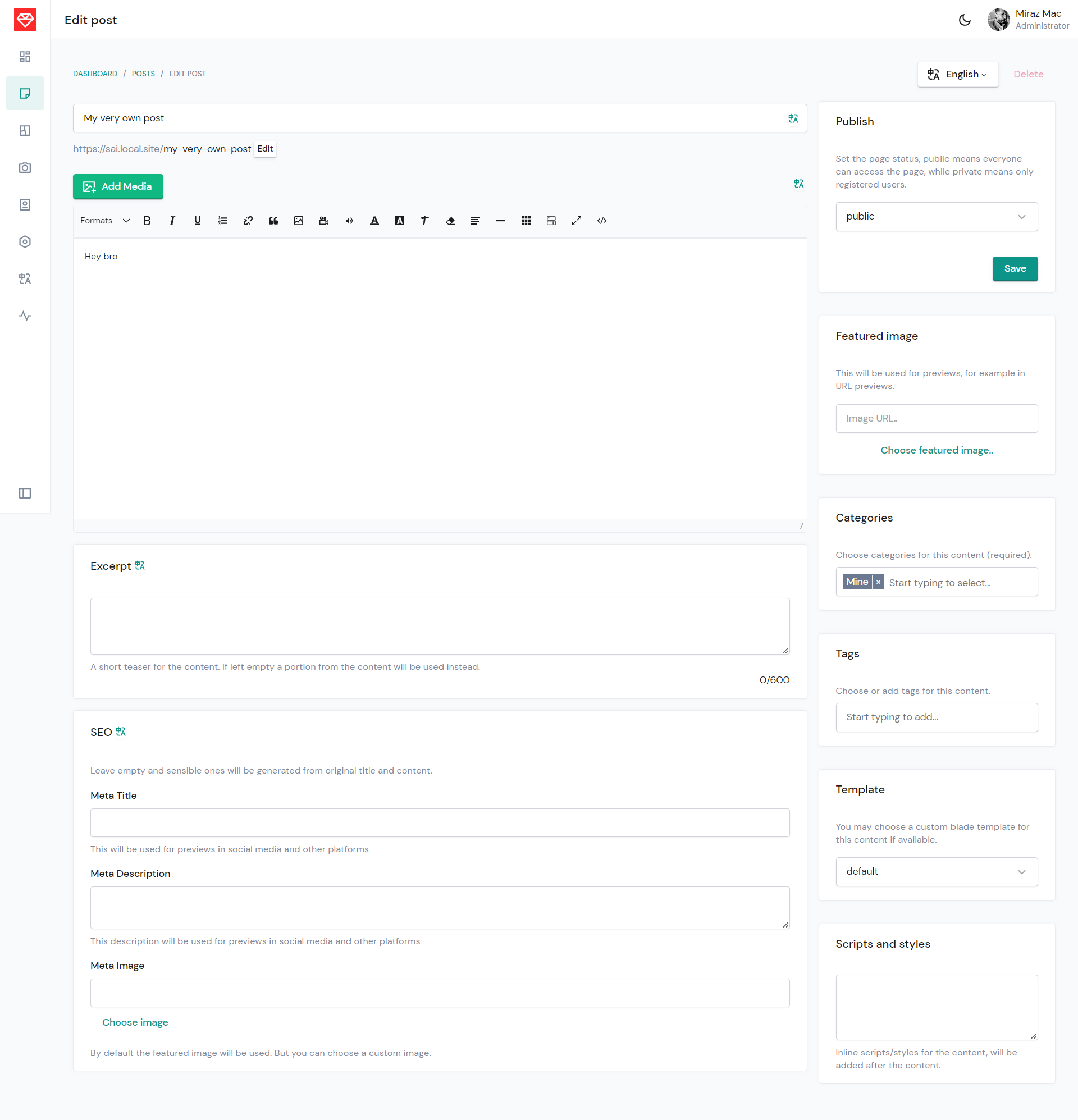Insert page break icon

coord(551,221)
